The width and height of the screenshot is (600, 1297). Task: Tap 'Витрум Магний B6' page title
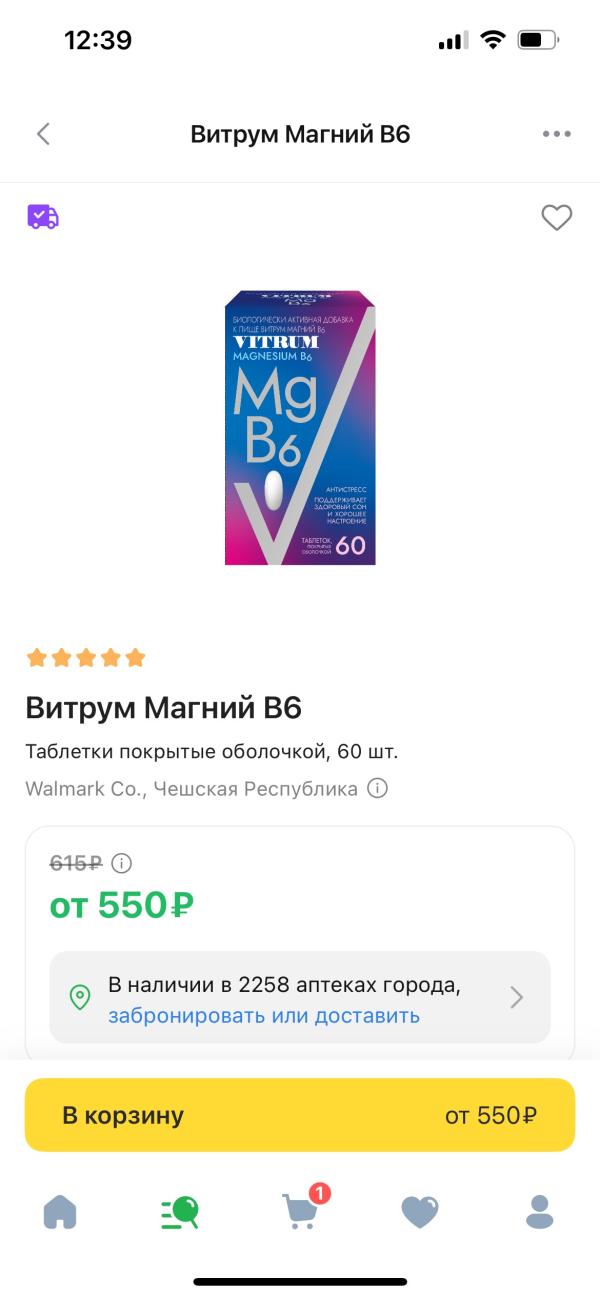click(x=300, y=134)
